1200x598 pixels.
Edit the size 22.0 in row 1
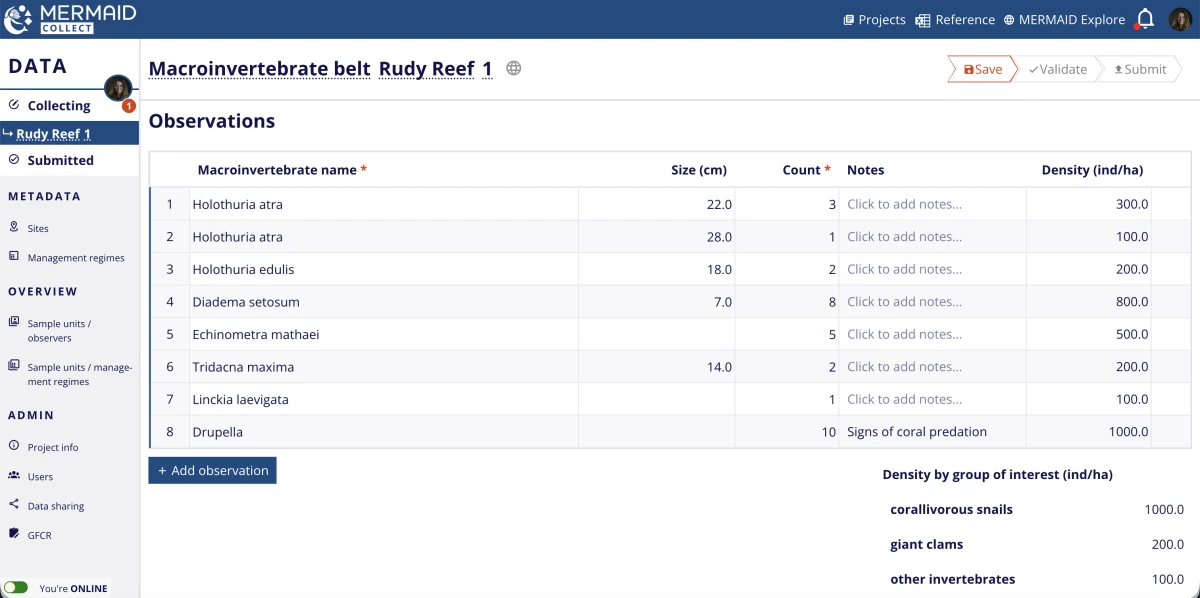pyautogui.click(x=657, y=204)
